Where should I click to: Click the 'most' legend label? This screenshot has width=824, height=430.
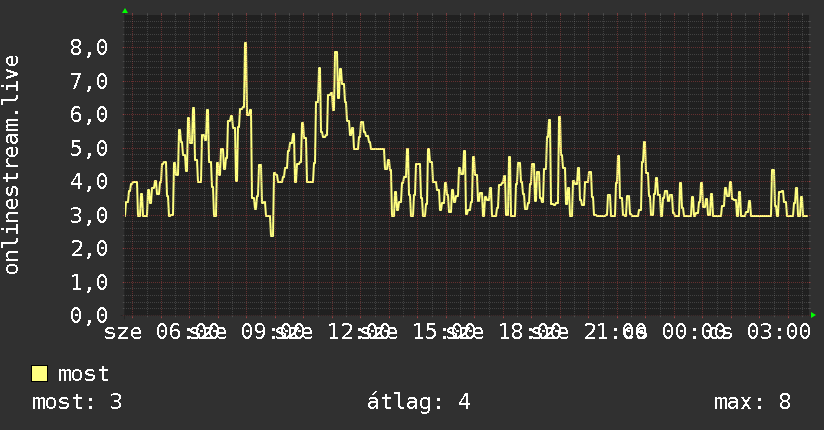point(84,374)
